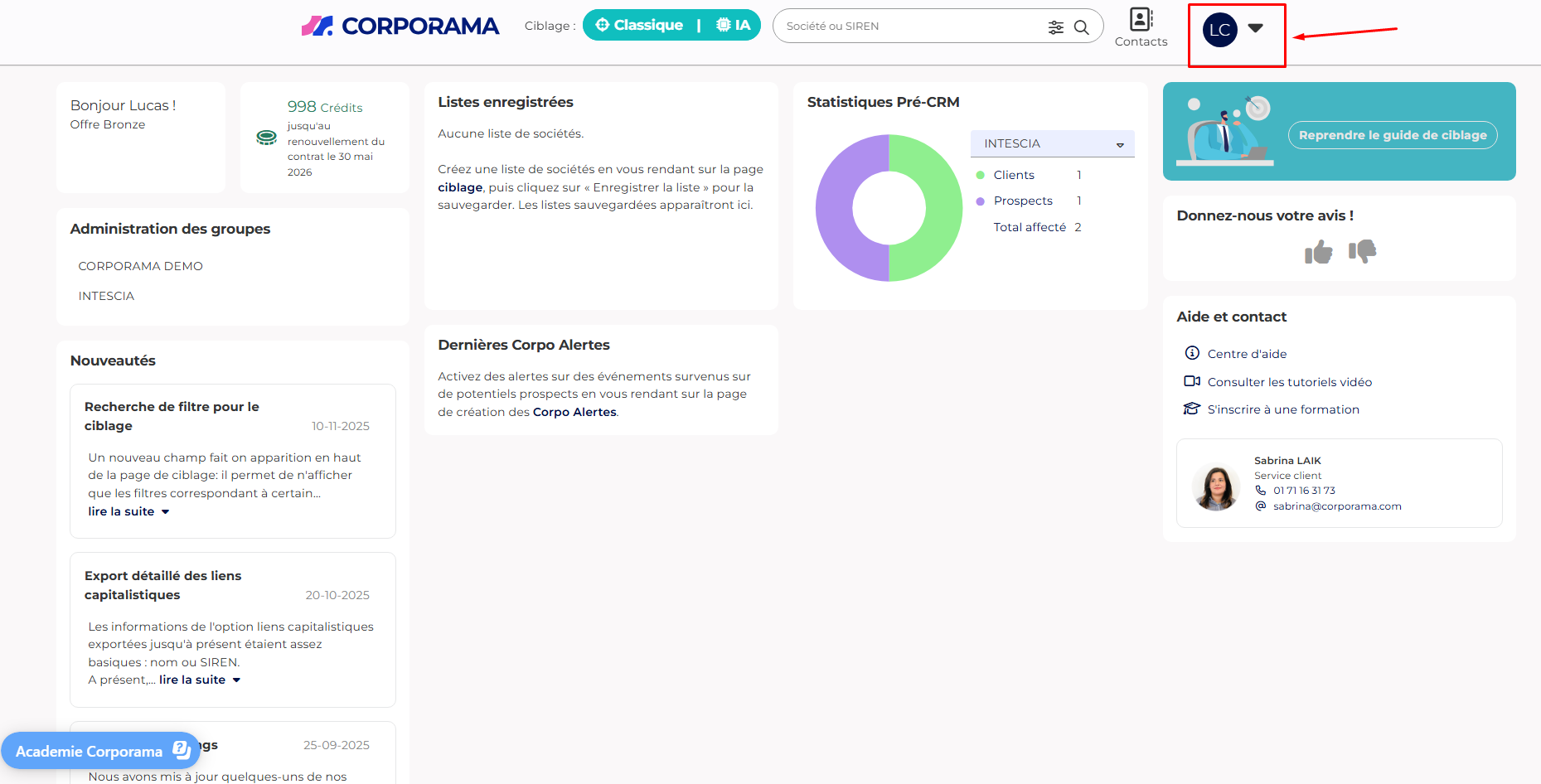This screenshot has height=784, width=1541.
Task: Open the search filter settings icon
Action: pos(1055,27)
